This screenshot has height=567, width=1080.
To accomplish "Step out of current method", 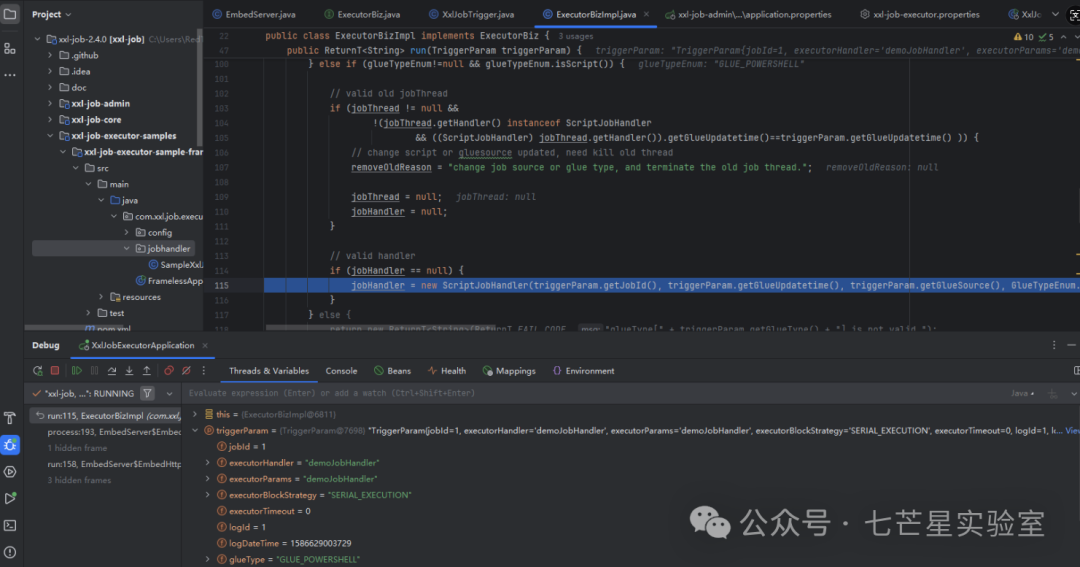I will (x=147, y=371).
